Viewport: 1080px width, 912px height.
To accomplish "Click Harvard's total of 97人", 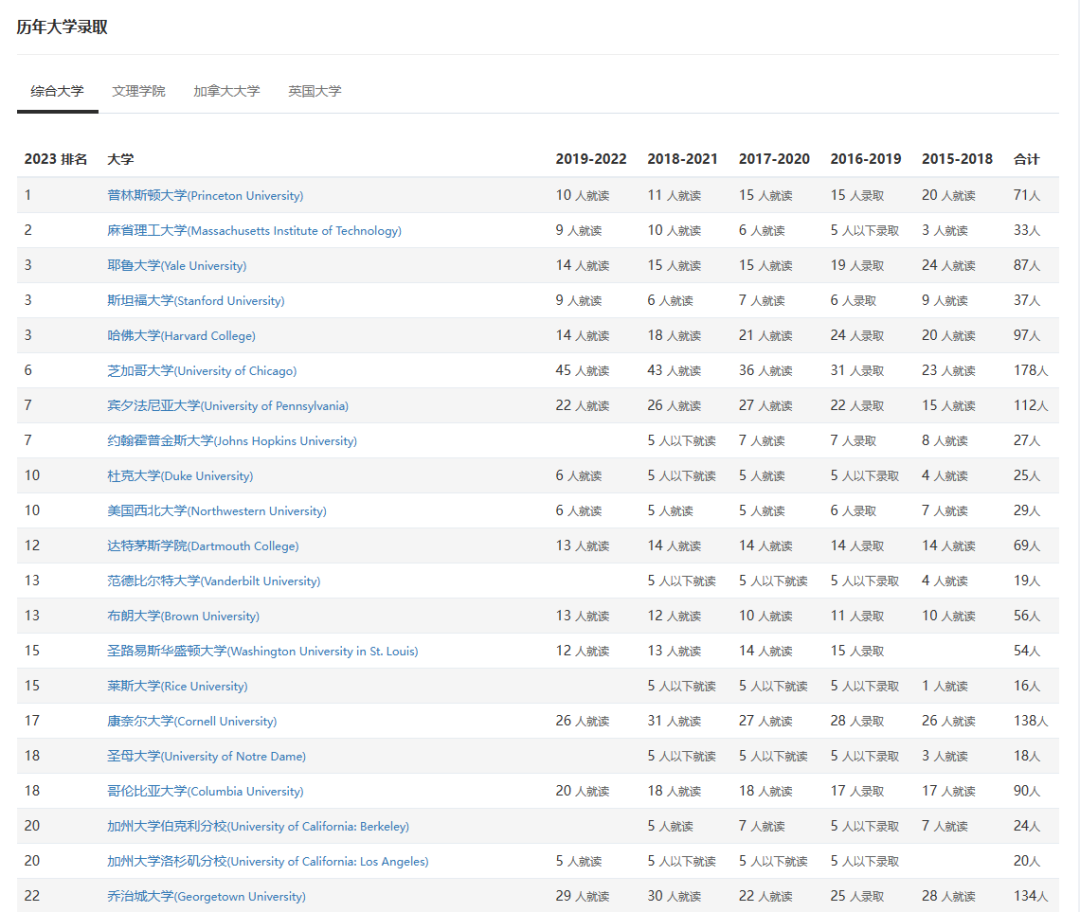I will [x=1027, y=335].
